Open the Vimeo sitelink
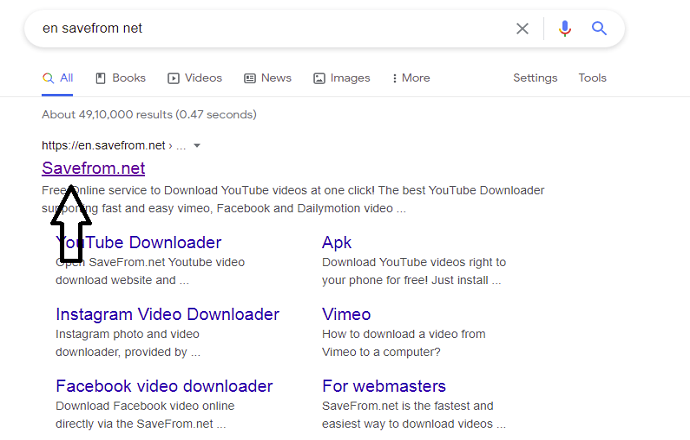 [x=346, y=314]
